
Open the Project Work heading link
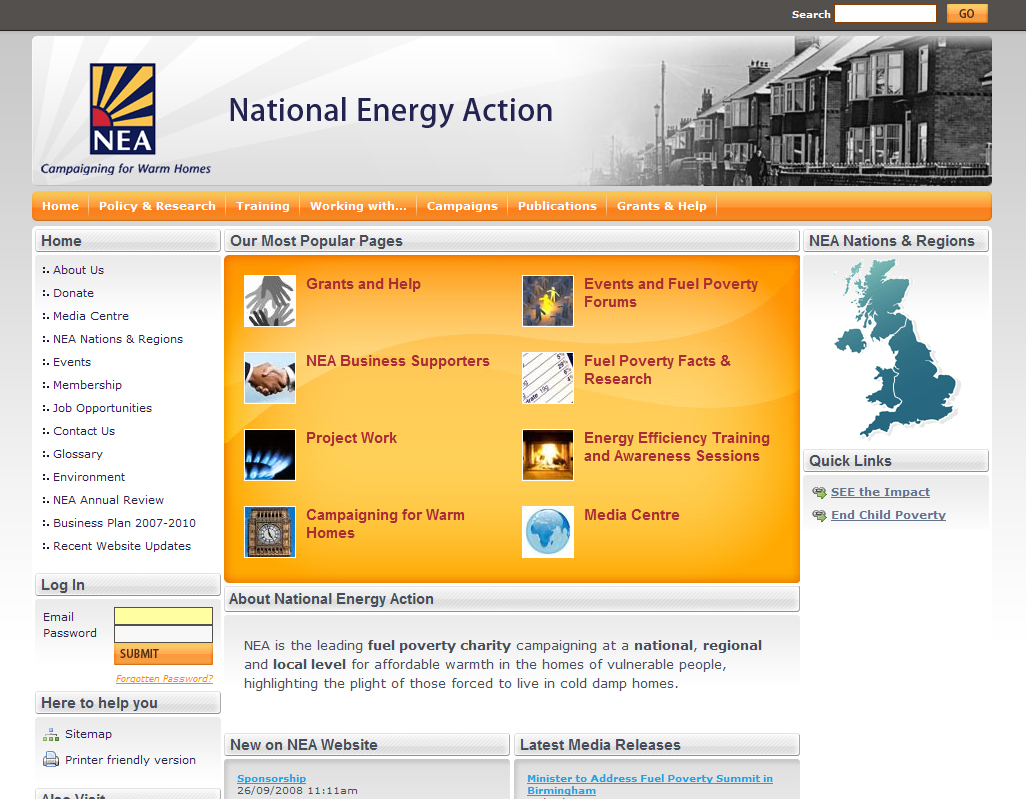click(x=351, y=438)
